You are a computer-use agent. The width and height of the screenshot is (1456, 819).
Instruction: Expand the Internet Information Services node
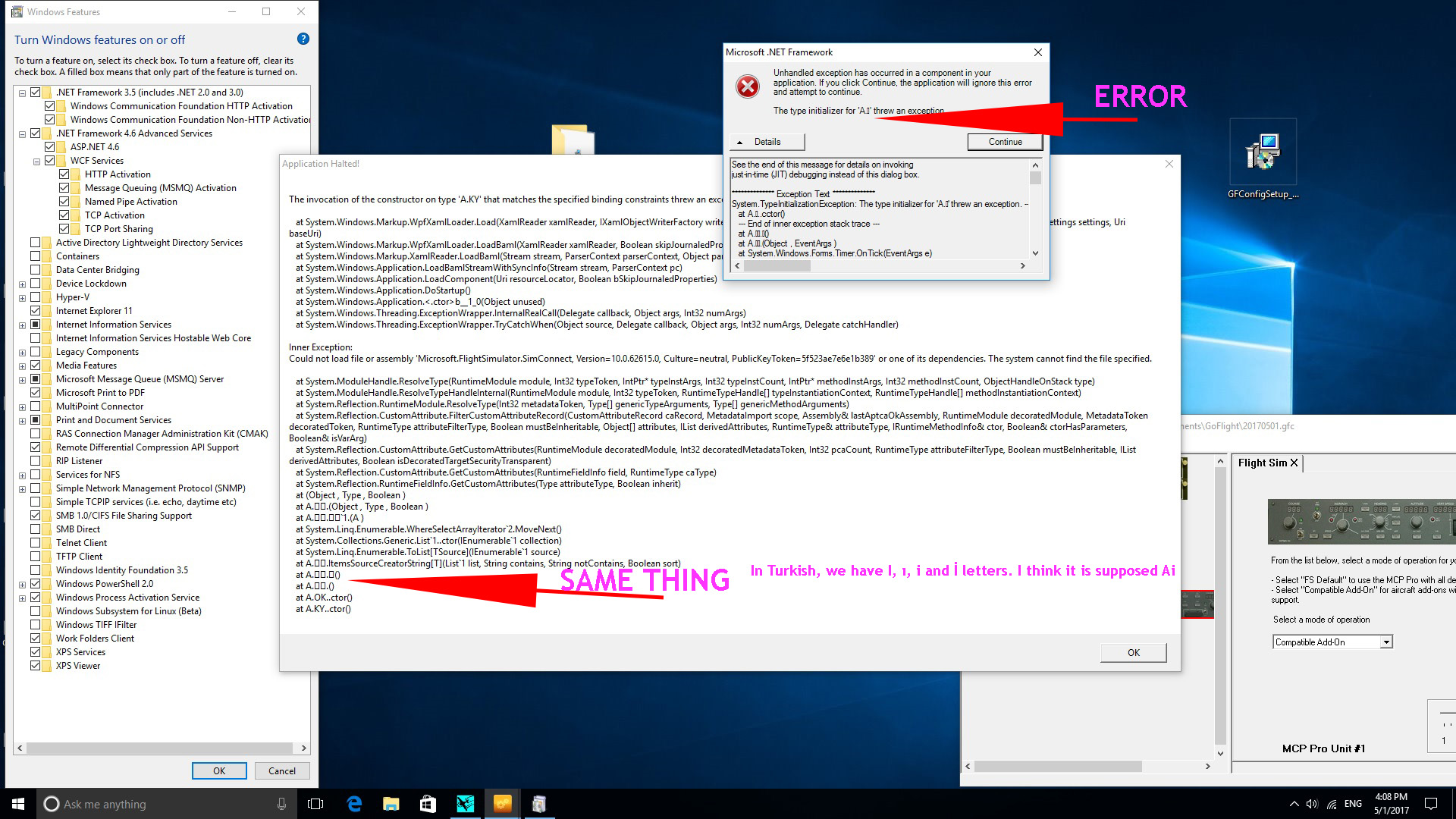point(22,325)
